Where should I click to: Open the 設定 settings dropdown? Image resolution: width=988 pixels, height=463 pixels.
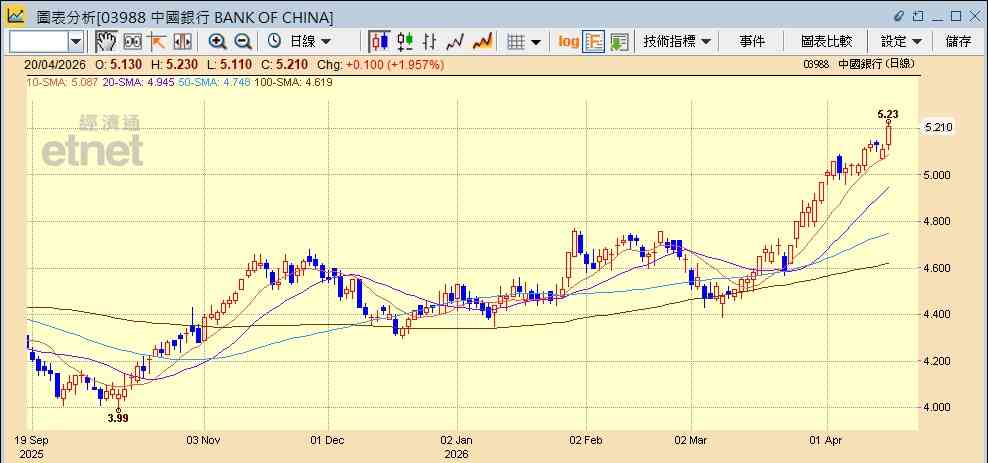coord(901,42)
